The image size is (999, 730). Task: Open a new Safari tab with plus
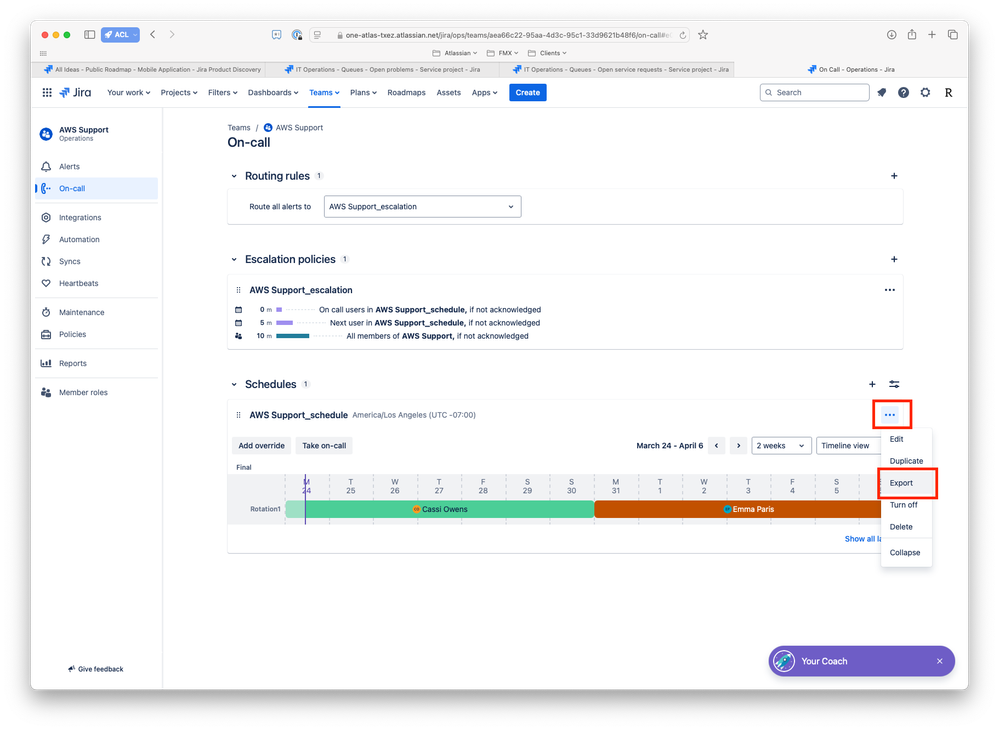click(931, 34)
